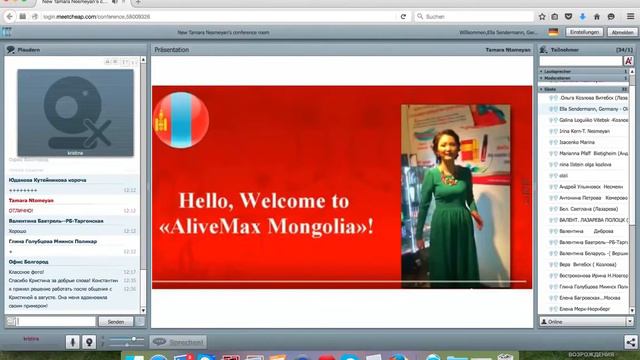The image size is (640, 360).
Task: Expand the Lautsprecher group in participants
Action: 584,71
